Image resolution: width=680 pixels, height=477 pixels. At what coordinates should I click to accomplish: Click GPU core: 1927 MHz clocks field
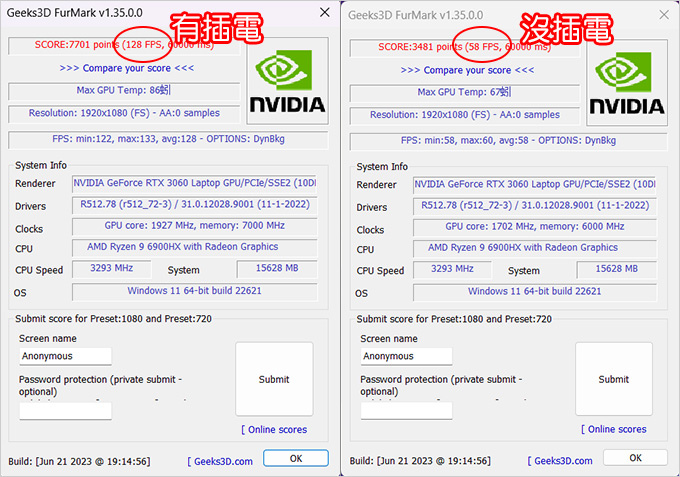coord(195,226)
